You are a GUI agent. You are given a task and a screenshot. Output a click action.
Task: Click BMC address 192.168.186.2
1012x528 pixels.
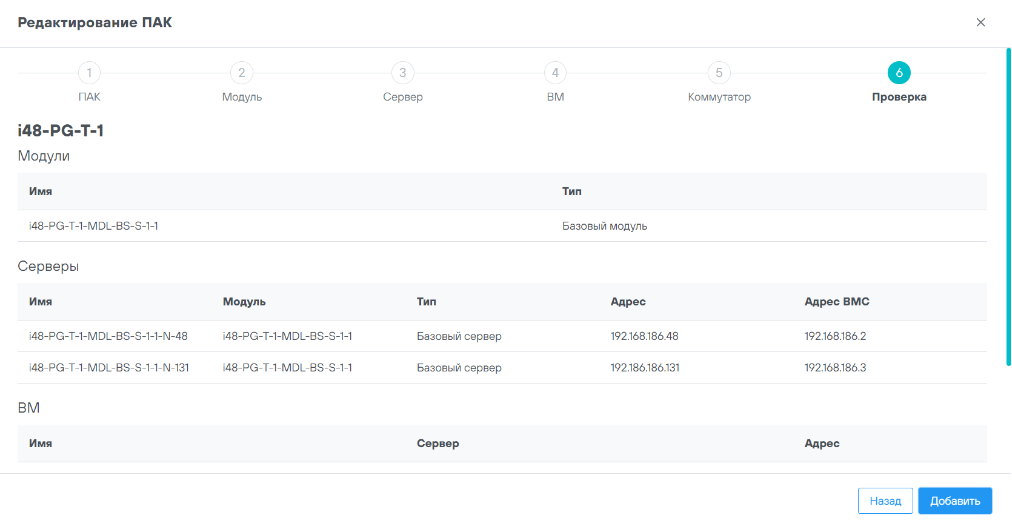[x=834, y=336]
